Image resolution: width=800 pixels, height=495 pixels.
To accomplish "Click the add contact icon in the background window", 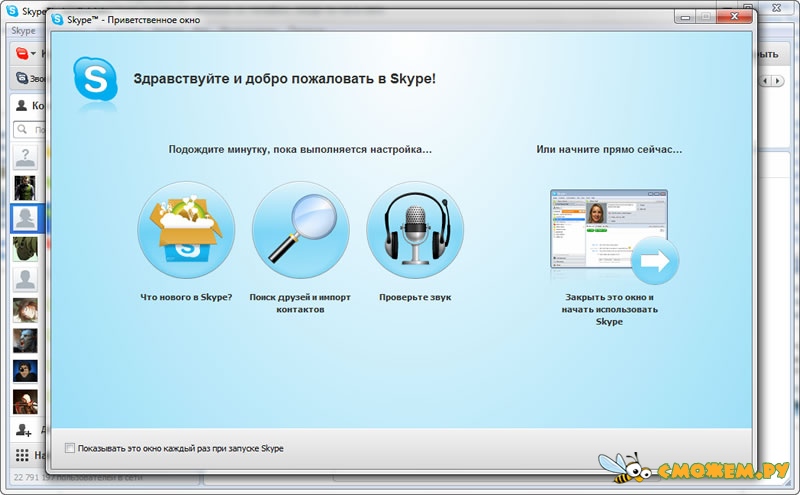I will tap(23, 430).
